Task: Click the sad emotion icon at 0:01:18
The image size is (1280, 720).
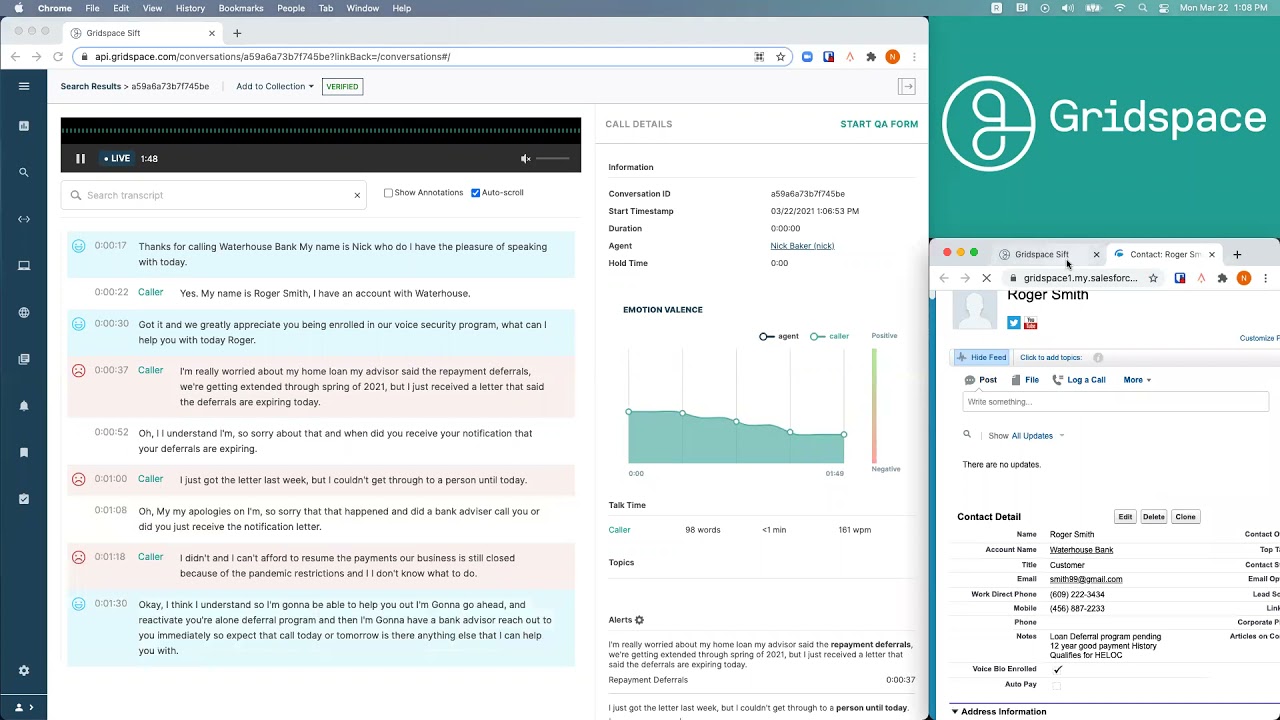Action: coord(78,557)
